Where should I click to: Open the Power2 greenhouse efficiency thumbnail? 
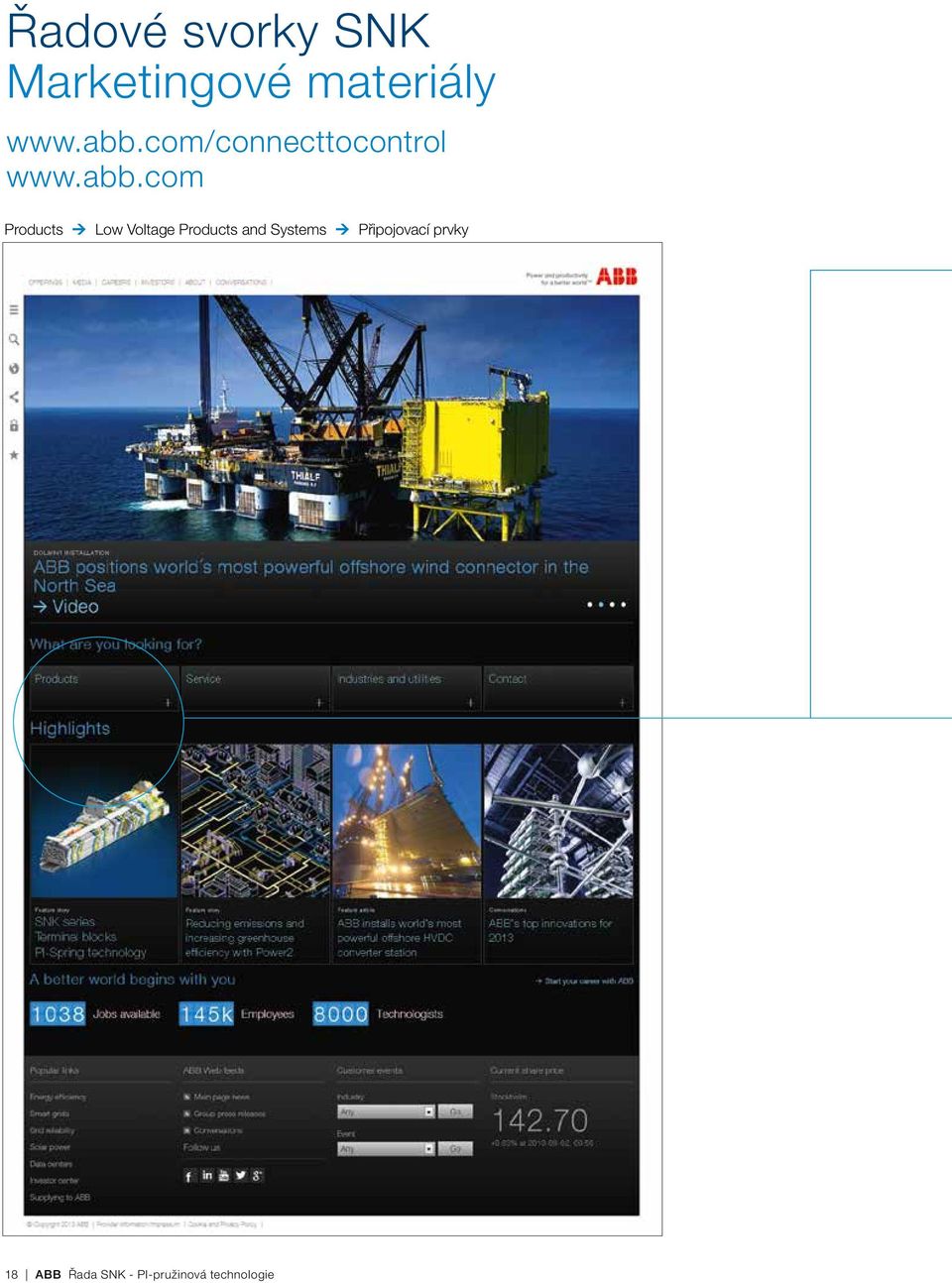click(255, 822)
